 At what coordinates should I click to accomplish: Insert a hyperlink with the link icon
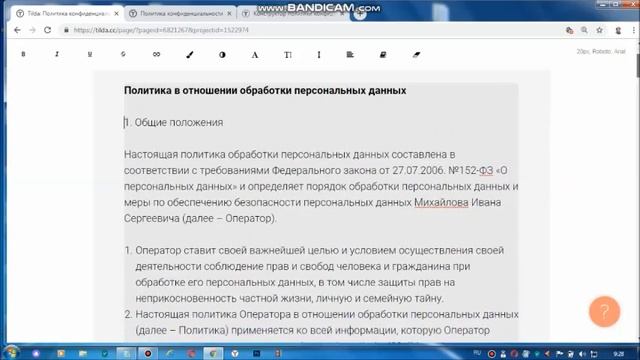pyautogui.click(x=156, y=54)
